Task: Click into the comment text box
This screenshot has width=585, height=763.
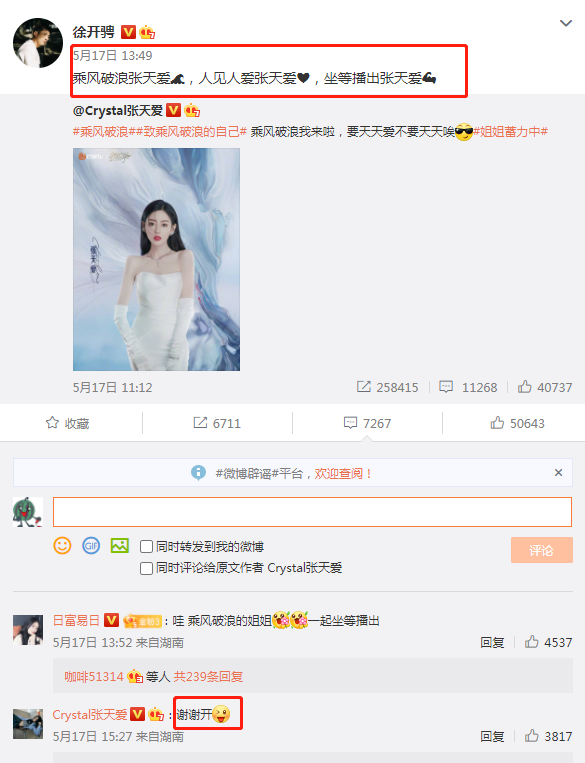Action: (x=312, y=512)
